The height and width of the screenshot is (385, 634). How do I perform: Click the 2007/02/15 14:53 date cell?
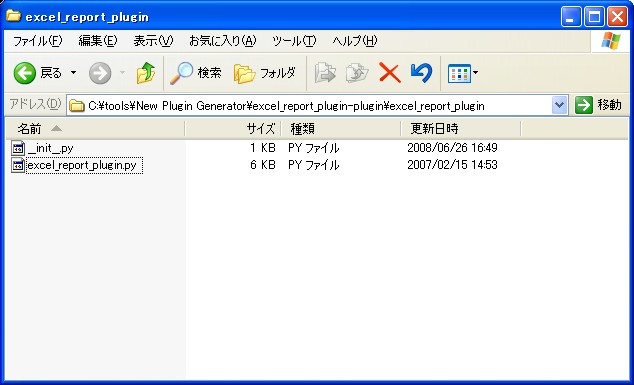click(x=452, y=165)
